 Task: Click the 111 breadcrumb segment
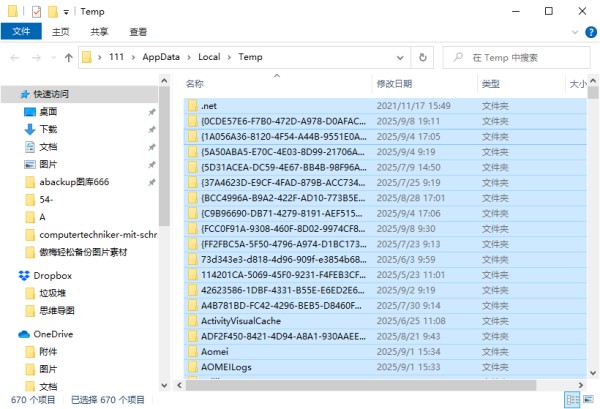(116, 57)
